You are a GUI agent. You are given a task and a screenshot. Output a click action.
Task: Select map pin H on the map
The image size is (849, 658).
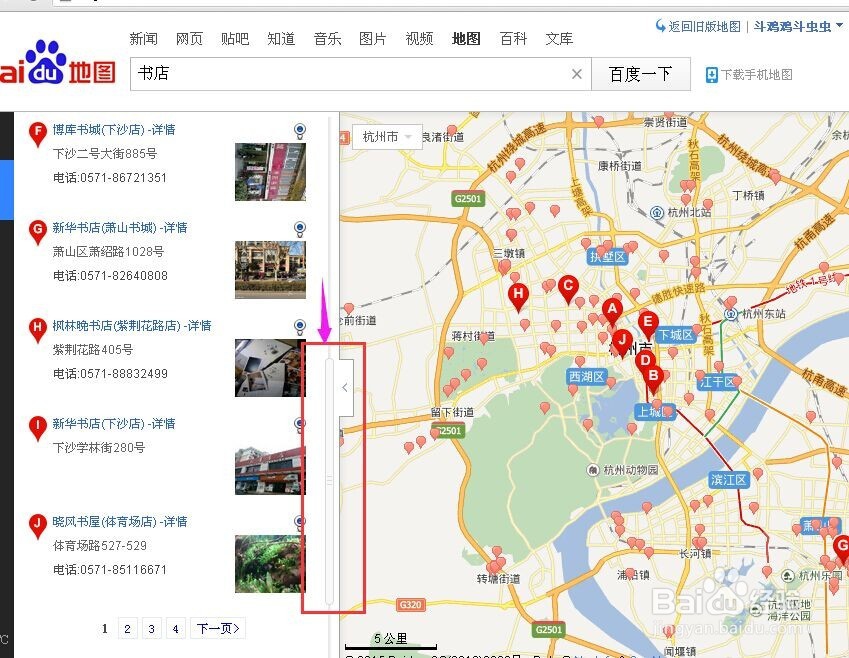(518, 297)
